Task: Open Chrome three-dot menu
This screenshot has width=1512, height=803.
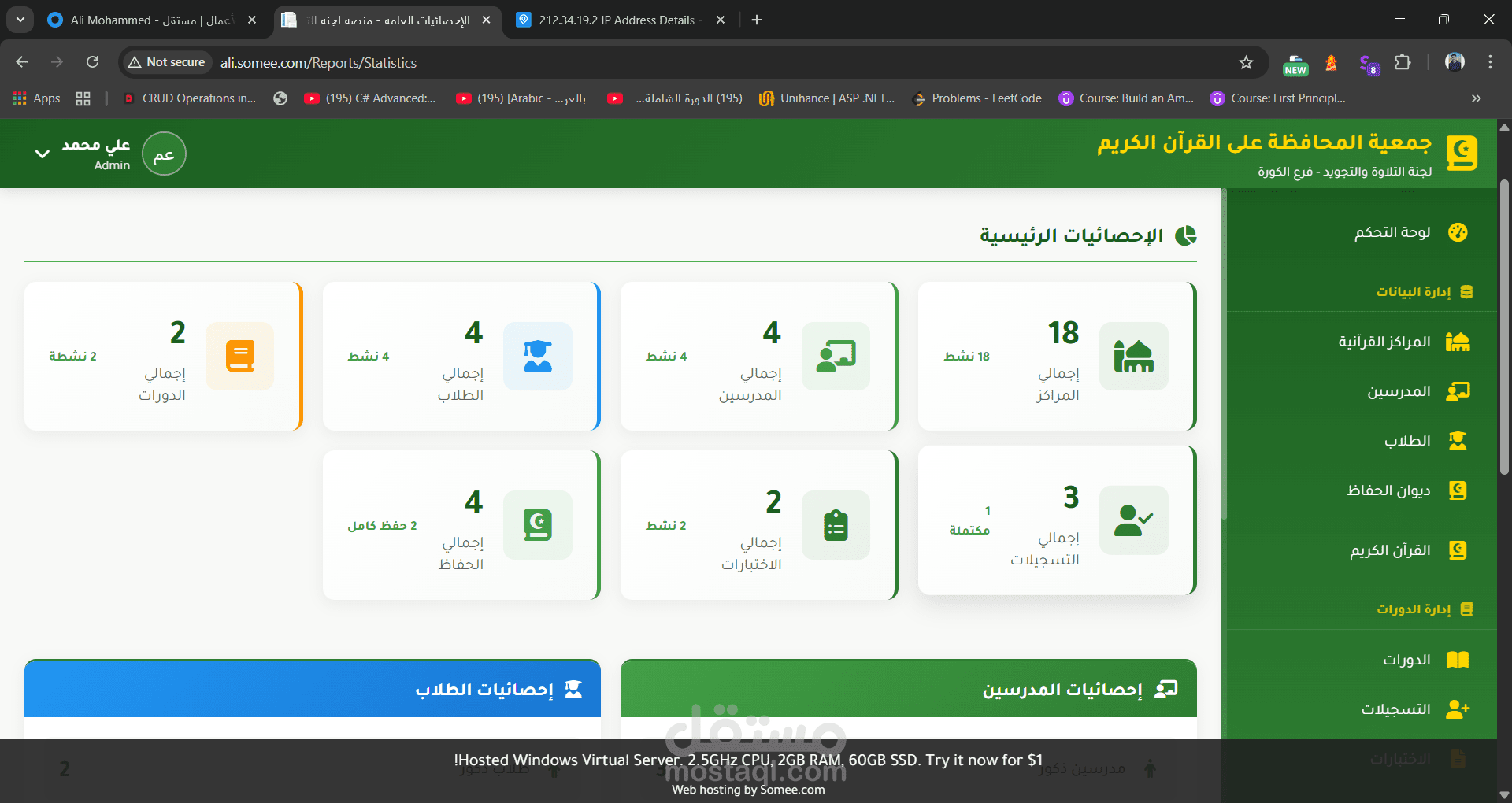Action: [1490, 62]
